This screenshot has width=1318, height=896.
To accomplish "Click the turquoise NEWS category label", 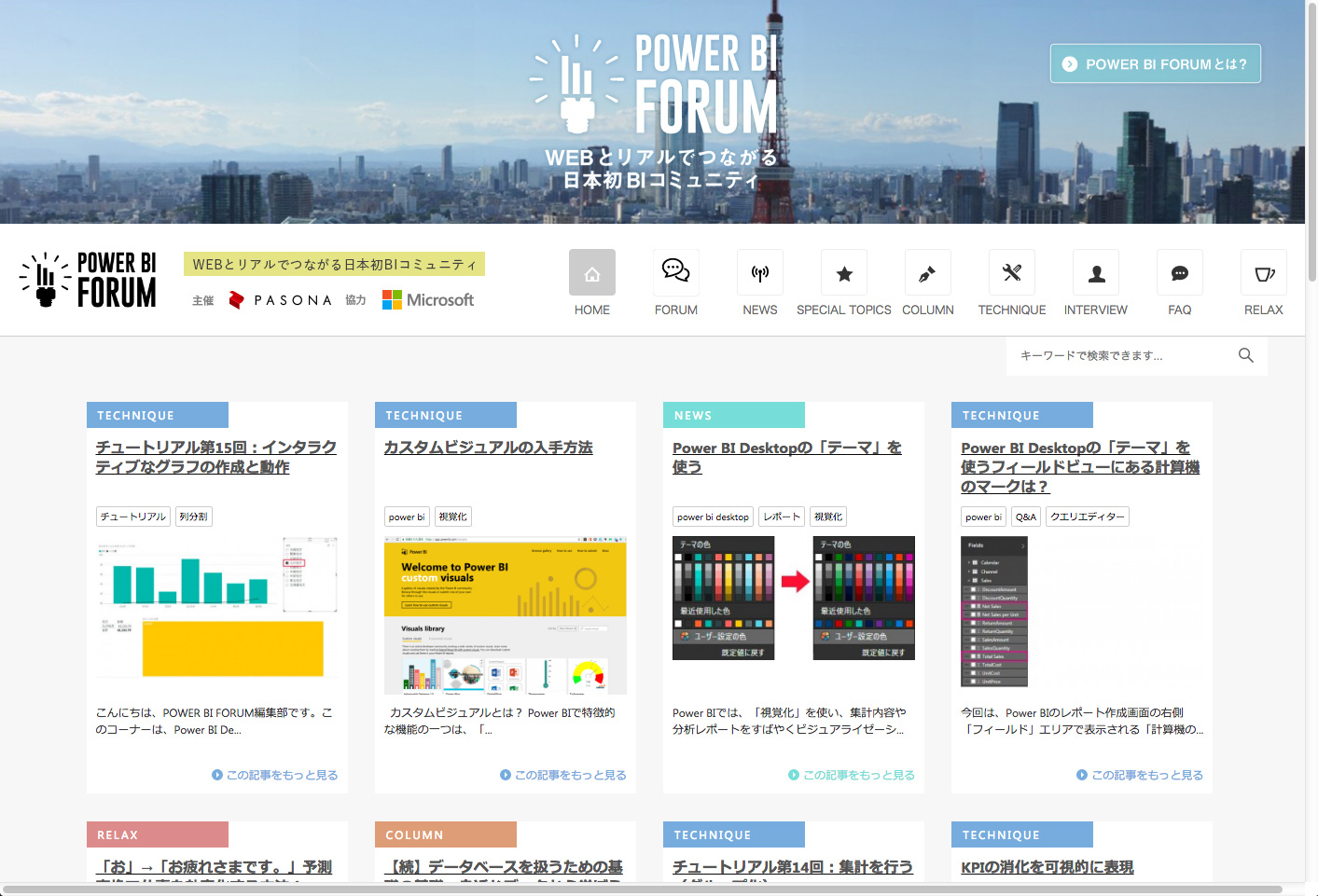I will 733,415.
